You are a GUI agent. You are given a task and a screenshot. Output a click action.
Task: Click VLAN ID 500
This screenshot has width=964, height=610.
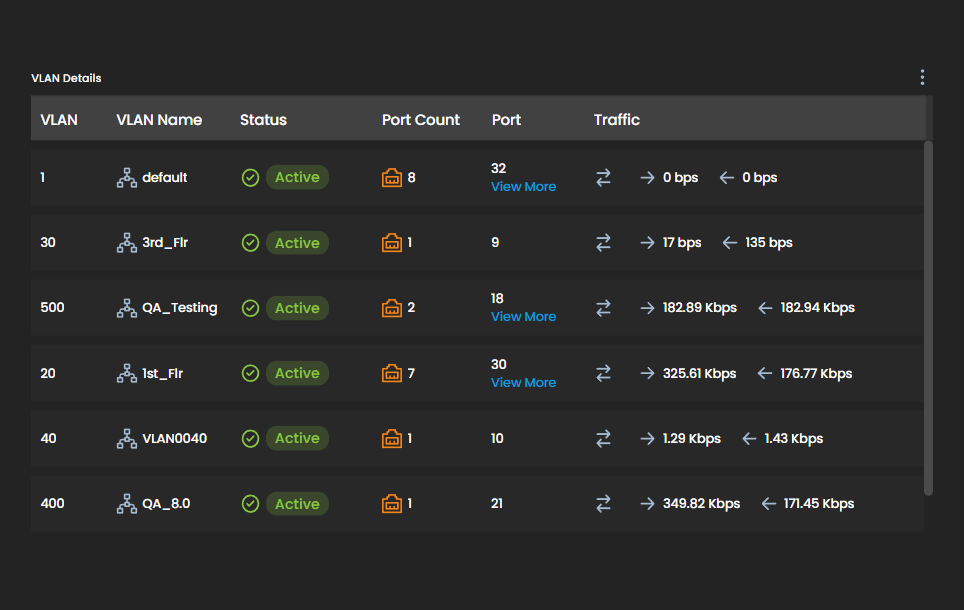pos(52,307)
